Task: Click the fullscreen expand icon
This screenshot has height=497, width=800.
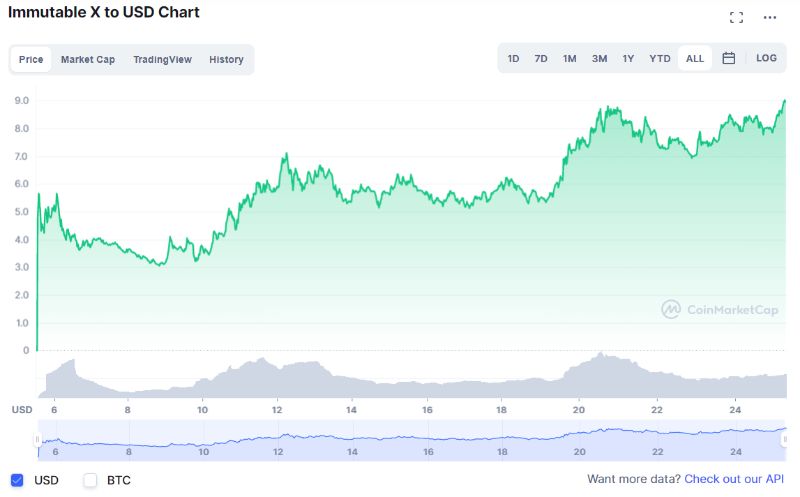Action: click(736, 17)
